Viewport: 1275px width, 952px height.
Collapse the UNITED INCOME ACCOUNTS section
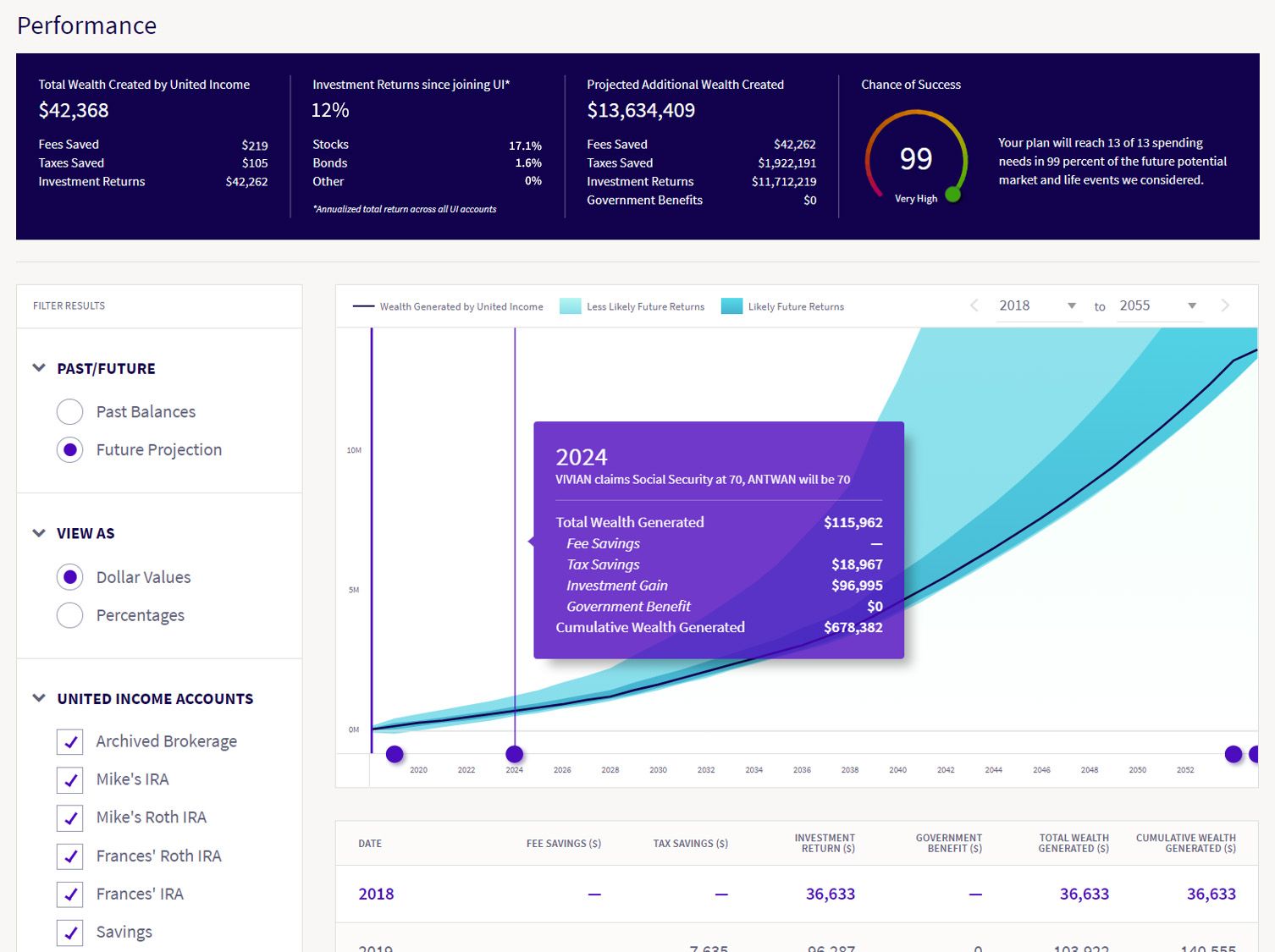(39, 698)
